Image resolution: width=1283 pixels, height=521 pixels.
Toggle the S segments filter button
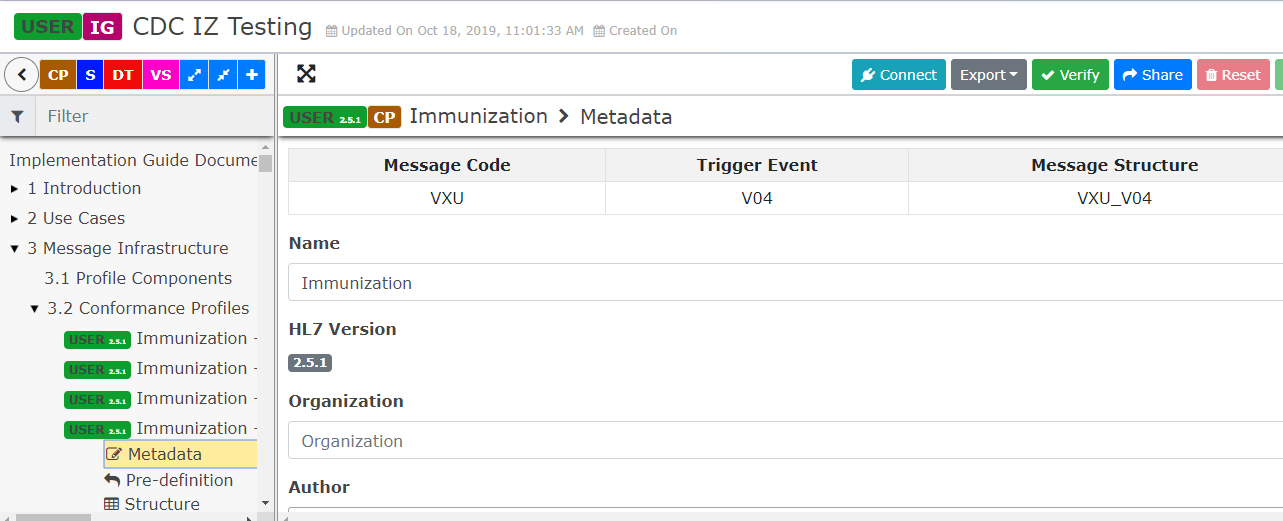pyautogui.click(x=90, y=75)
